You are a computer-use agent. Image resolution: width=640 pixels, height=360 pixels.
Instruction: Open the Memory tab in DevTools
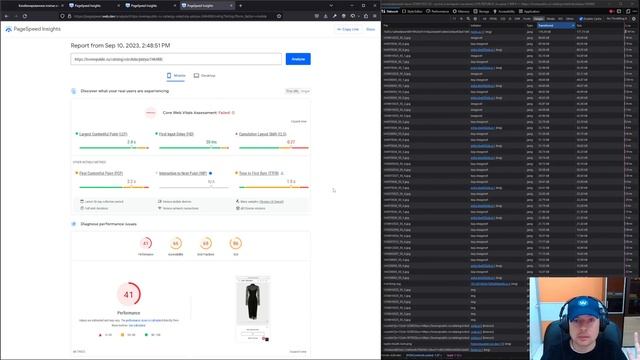(x=461, y=11)
